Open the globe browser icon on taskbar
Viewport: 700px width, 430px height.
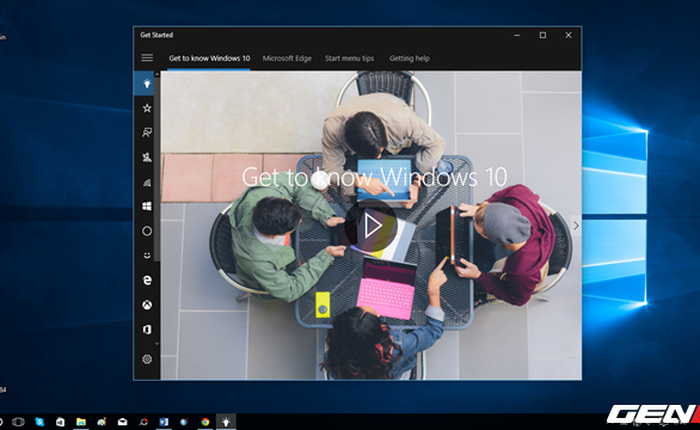tap(184, 422)
